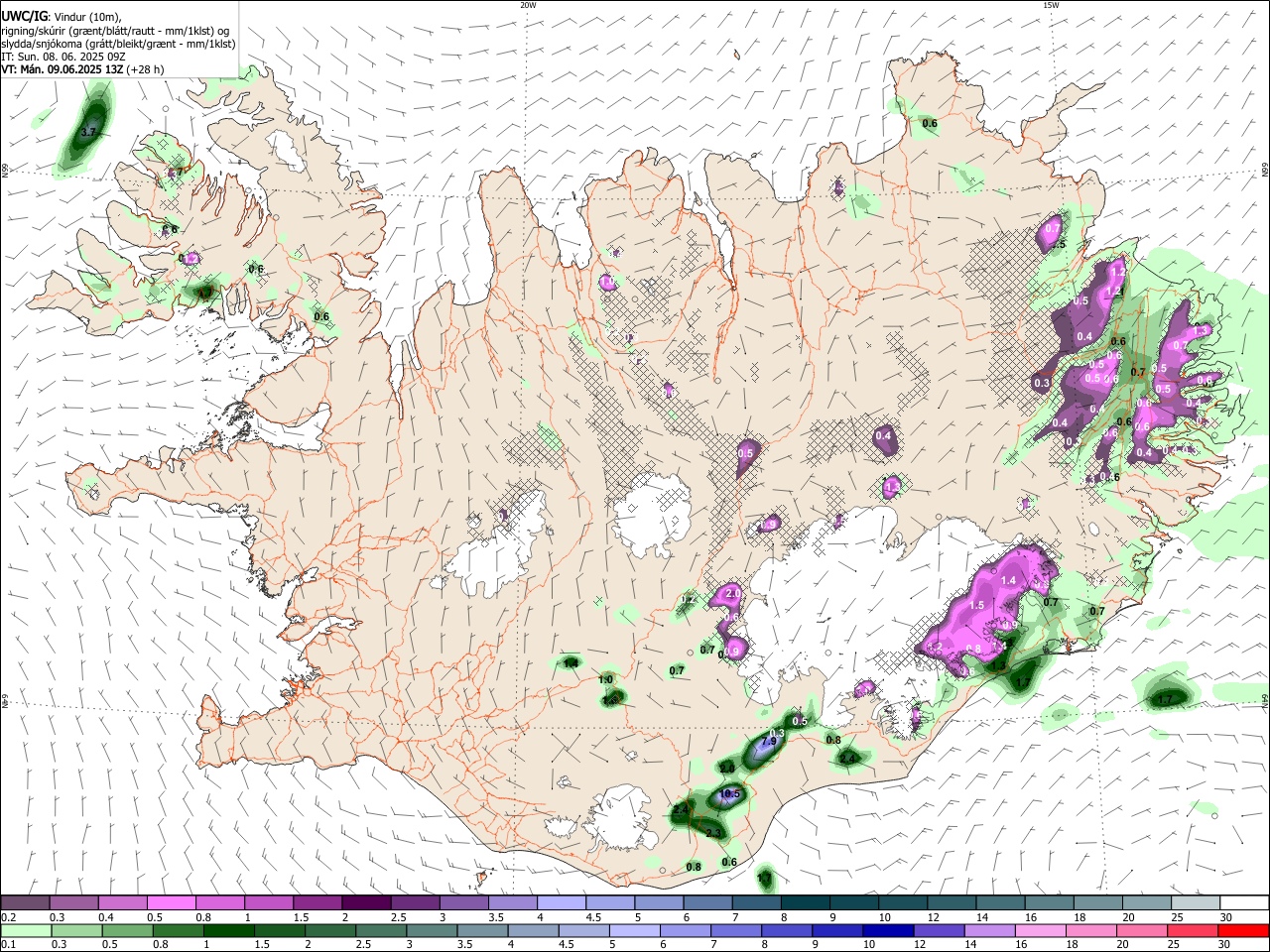Image resolution: width=1270 pixels, height=952 pixels.
Task: Click the 7.9 rainfall value on map
Action: pos(768,742)
